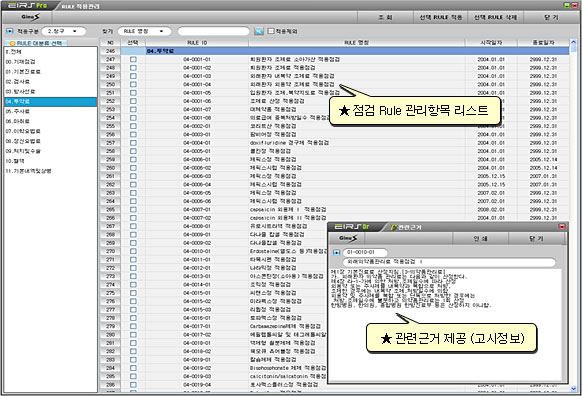Click the 01-0010-01 field in popup
The height and width of the screenshot is (396, 582).
click(365, 252)
